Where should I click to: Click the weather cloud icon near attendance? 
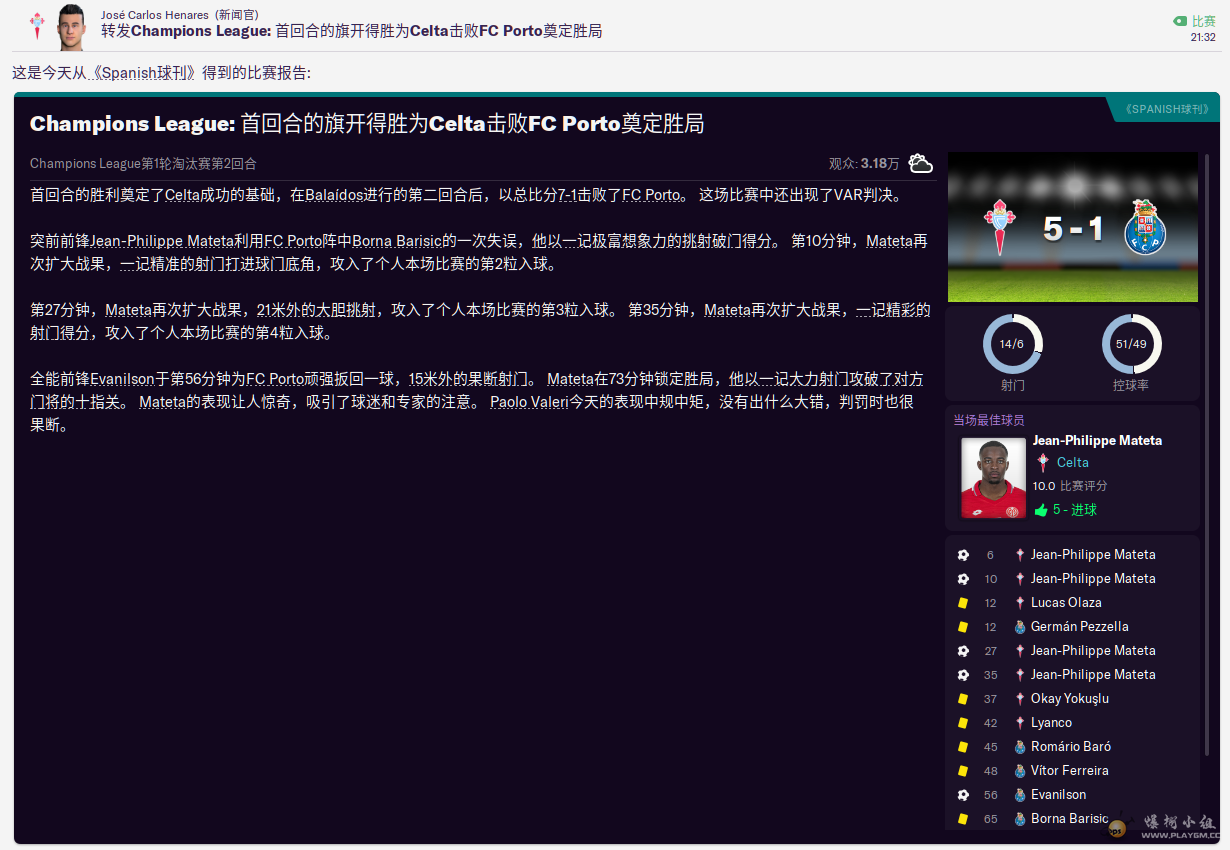coord(920,163)
